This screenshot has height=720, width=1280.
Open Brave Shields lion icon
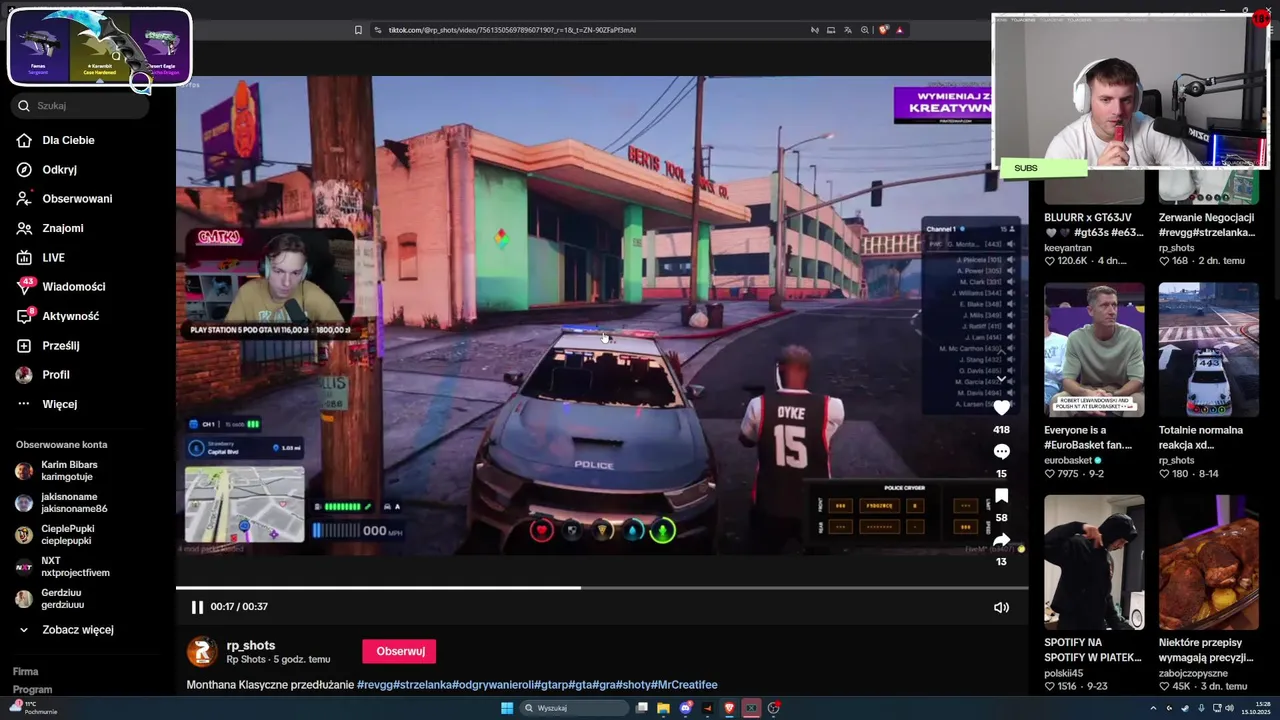click(883, 30)
